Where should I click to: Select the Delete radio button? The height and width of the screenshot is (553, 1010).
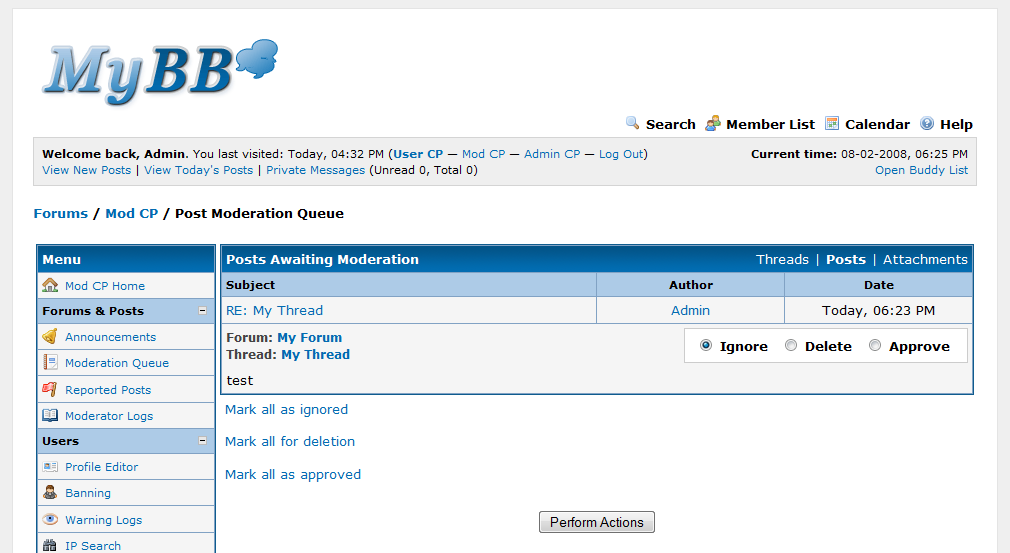[x=791, y=346]
